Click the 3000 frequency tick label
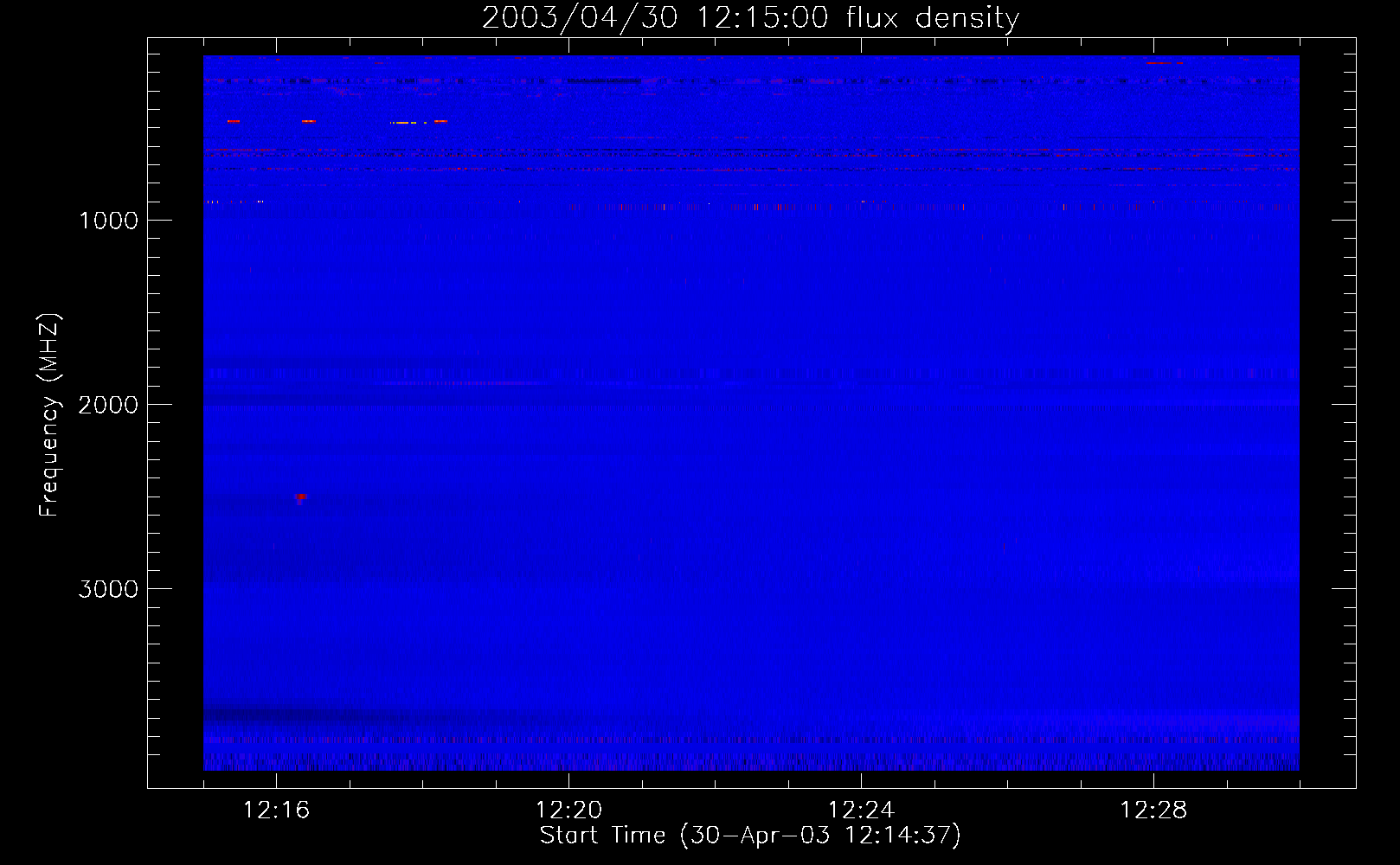The width and height of the screenshot is (1400, 865). 108,589
